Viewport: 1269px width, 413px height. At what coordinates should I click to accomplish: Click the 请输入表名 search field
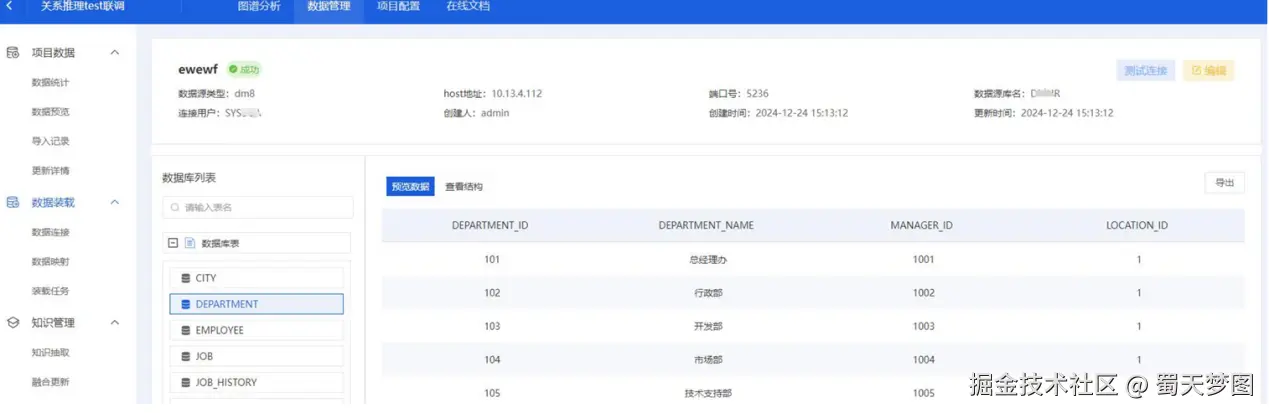tap(258, 208)
